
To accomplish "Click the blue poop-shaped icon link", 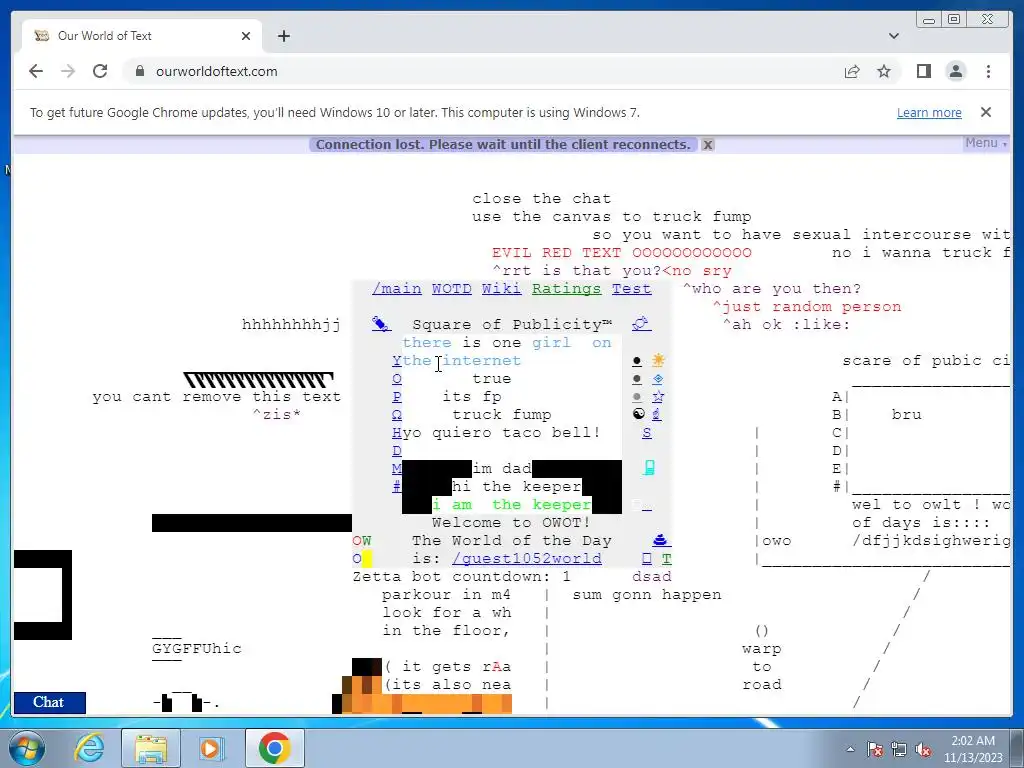I will 661,540.
